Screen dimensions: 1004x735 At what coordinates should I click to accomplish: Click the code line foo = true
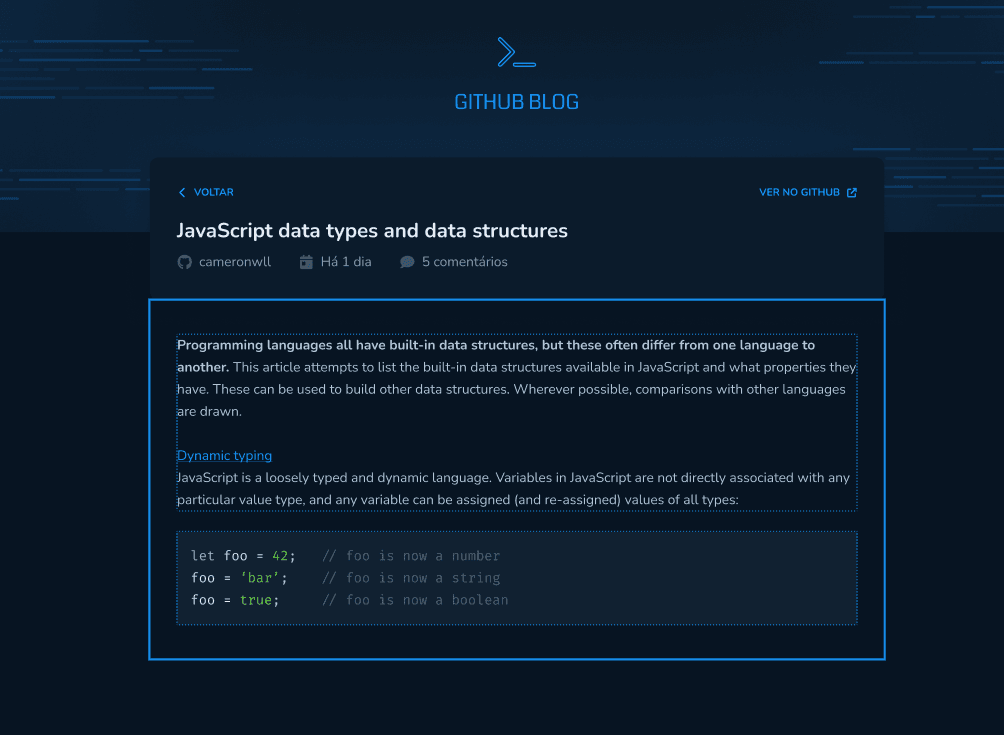(235, 600)
